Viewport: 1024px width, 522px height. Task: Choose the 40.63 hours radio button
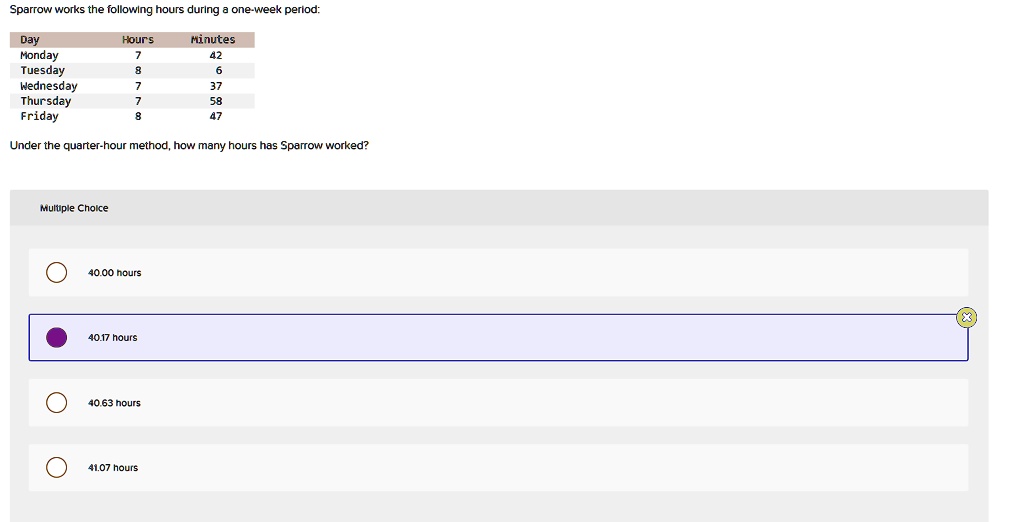click(x=57, y=403)
